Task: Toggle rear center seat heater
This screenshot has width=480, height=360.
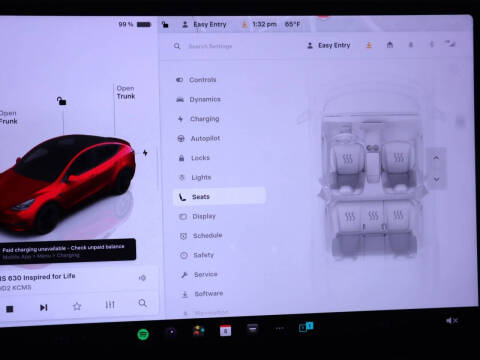Action: (373, 216)
